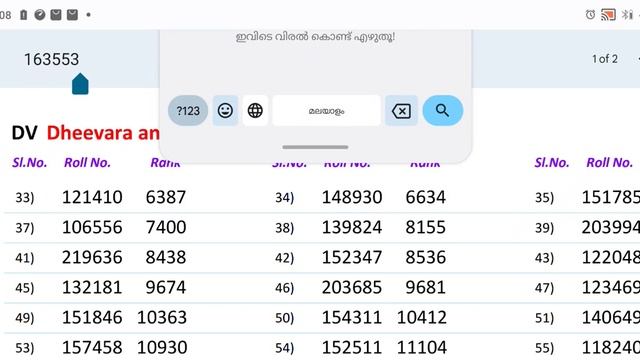This screenshot has height=360, width=640.
Task: Tap roll number 154311
Action: tap(352, 317)
